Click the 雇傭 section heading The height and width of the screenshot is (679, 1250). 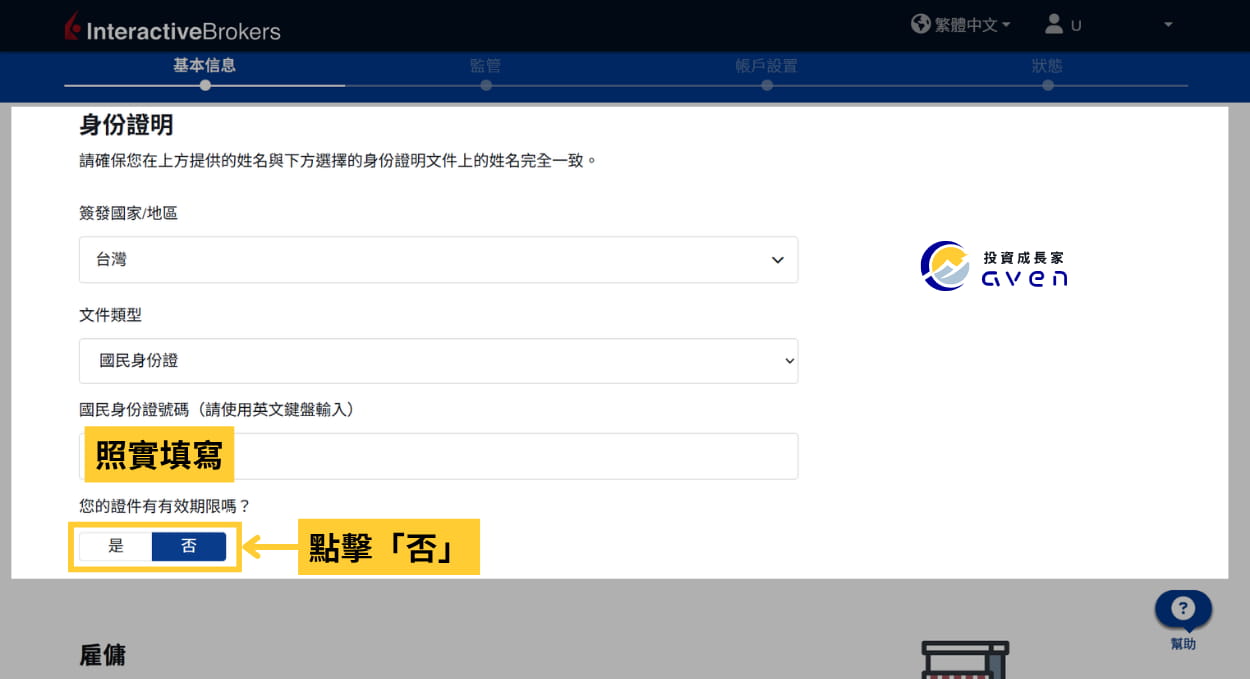(103, 655)
